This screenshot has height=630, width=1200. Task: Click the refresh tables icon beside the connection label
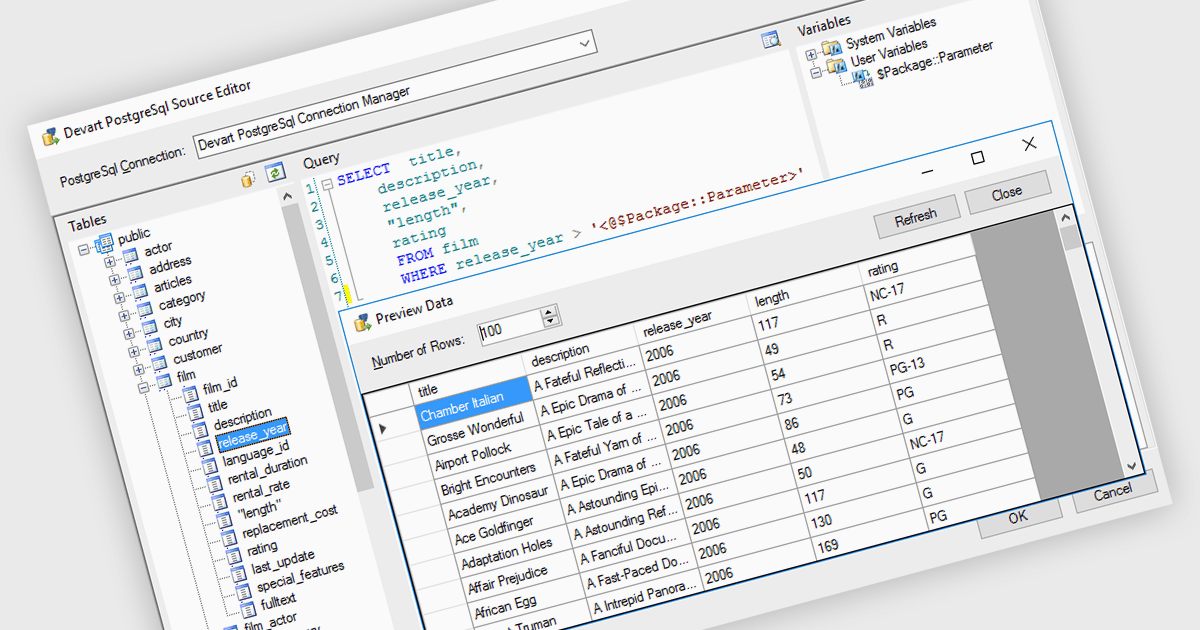tap(275, 171)
